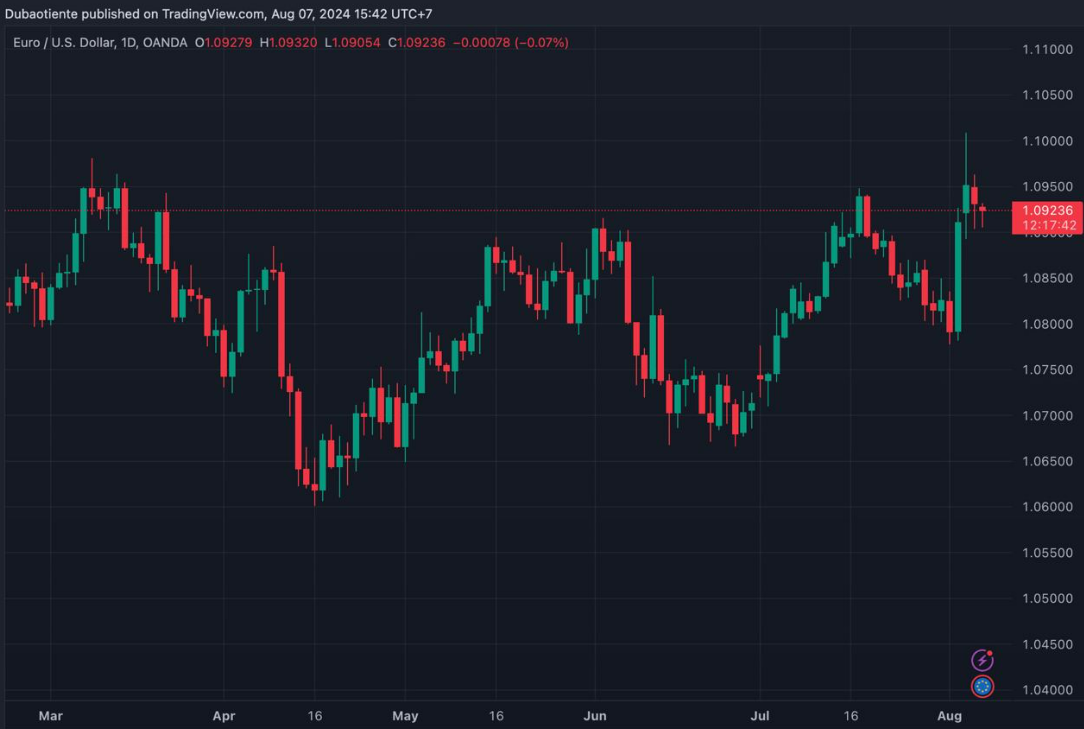Click the Jul label on the time axis
Image resolution: width=1084 pixels, height=729 pixels.
(x=760, y=716)
